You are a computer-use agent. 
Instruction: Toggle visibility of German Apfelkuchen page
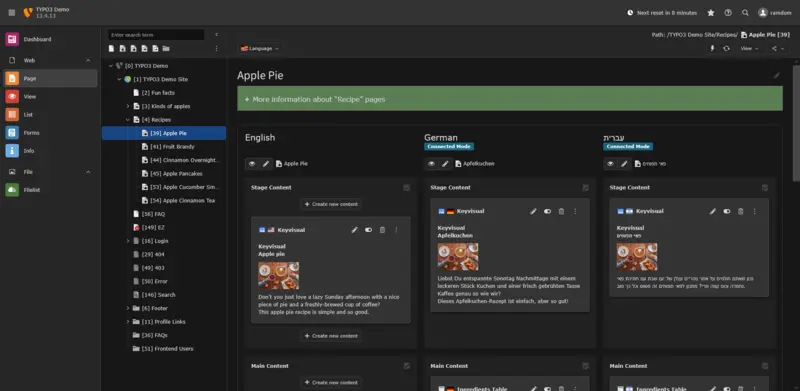pyautogui.click(x=431, y=164)
